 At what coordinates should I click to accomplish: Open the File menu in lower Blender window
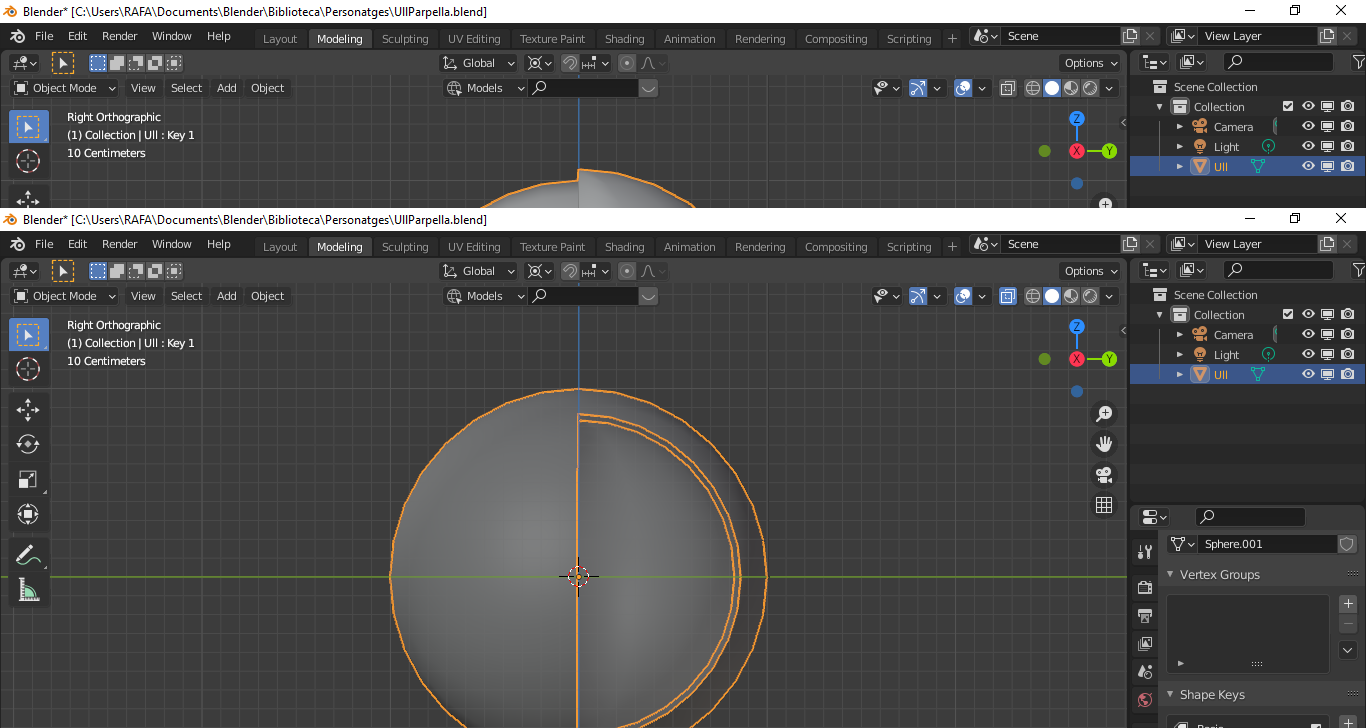point(44,244)
